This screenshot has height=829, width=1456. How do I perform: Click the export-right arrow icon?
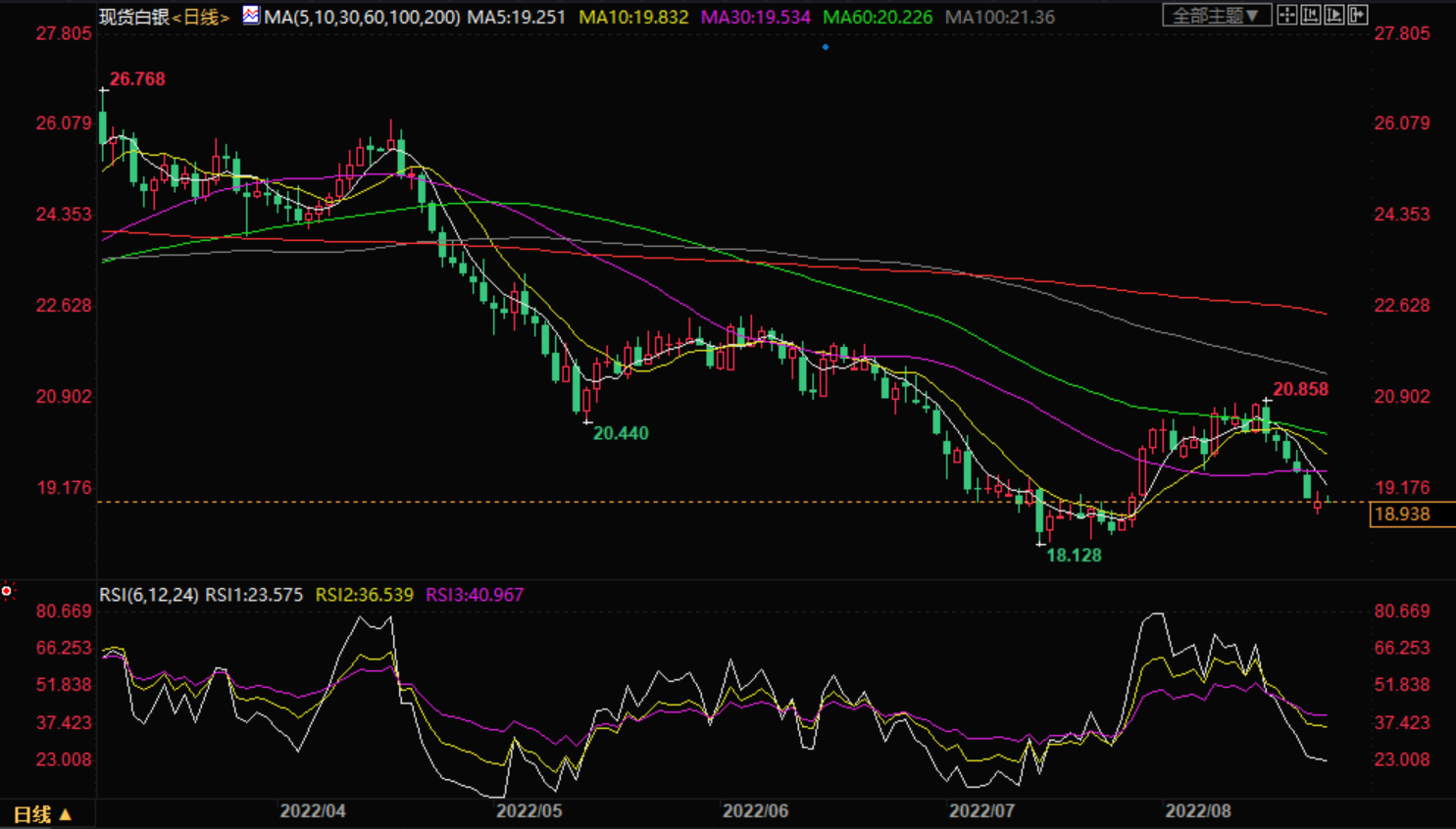tap(1358, 15)
